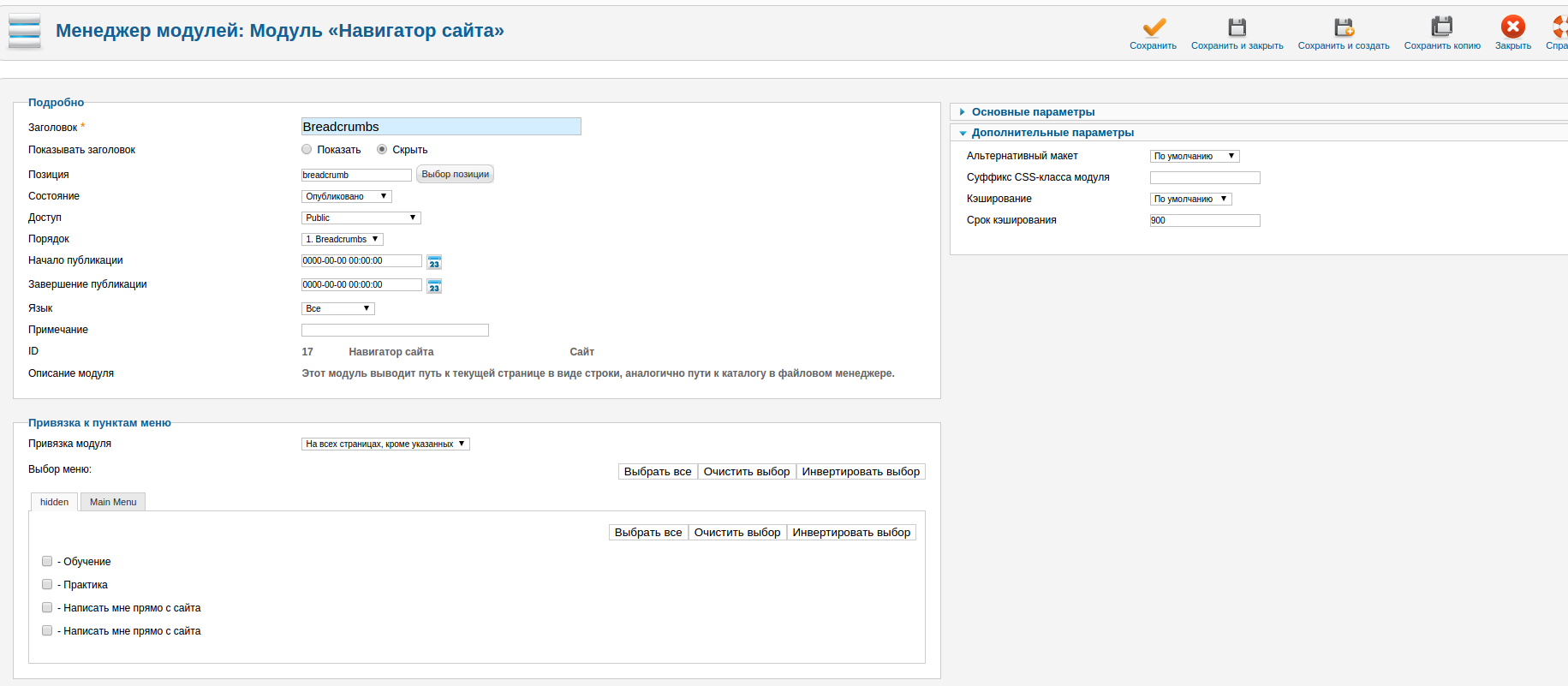Click the module manager icon beside the title
This screenshot has width=1568, height=686.
tap(25, 31)
